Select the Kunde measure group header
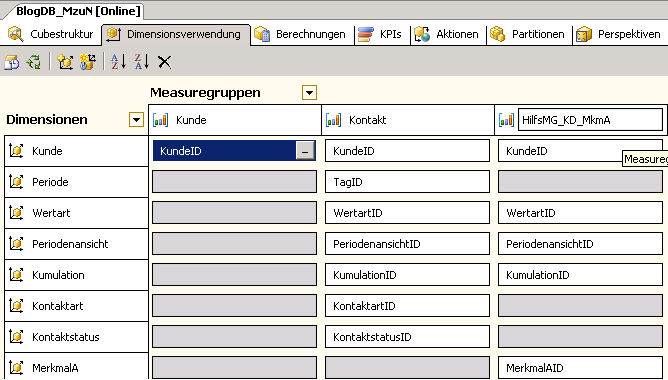 [x=235, y=120]
